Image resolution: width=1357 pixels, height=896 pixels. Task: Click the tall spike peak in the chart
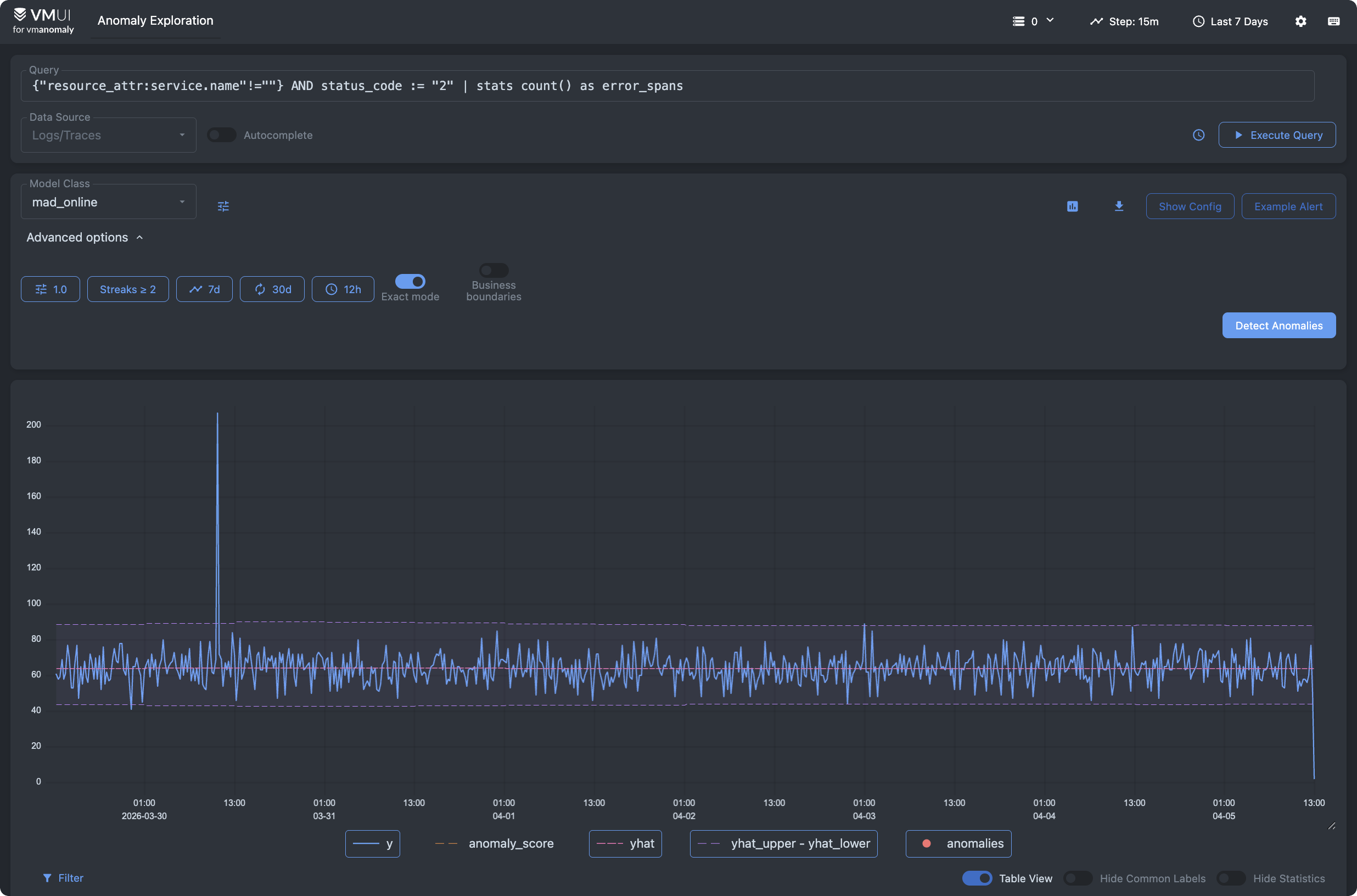point(217,413)
